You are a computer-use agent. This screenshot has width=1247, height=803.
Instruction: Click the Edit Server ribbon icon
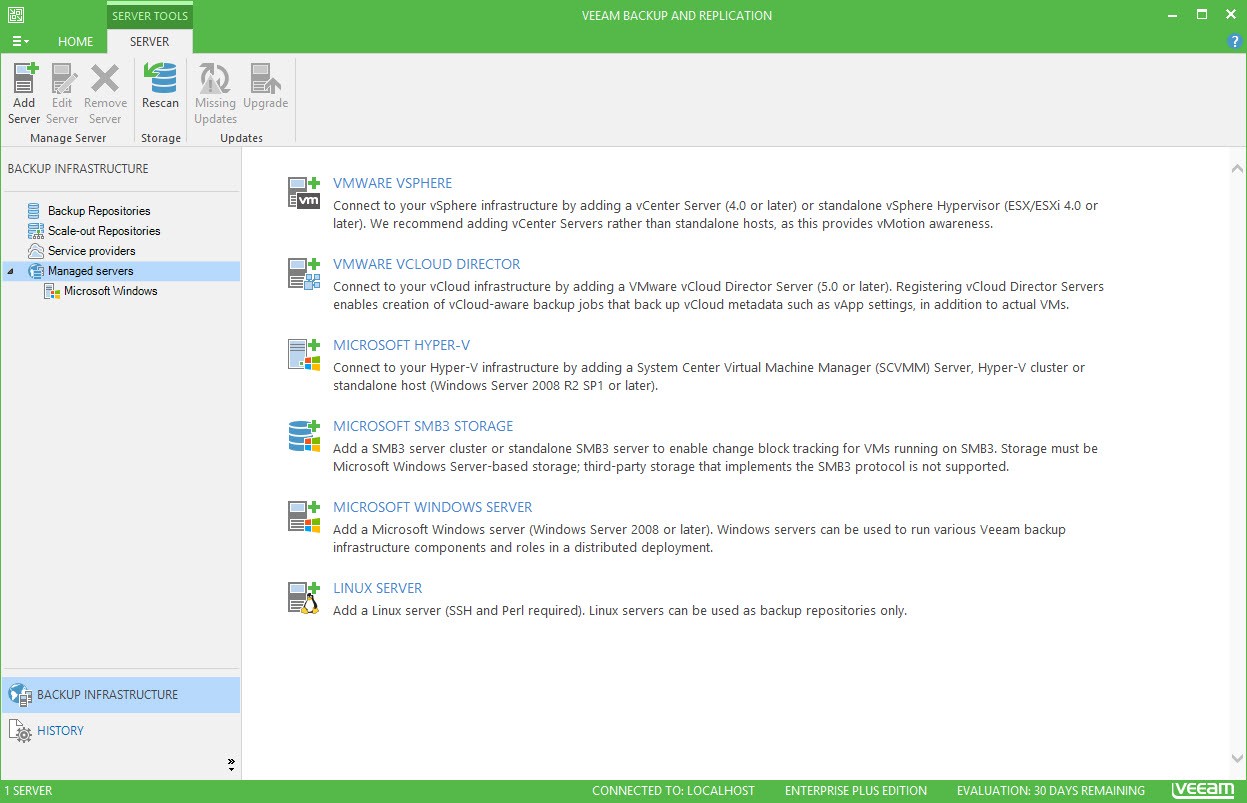coord(62,78)
